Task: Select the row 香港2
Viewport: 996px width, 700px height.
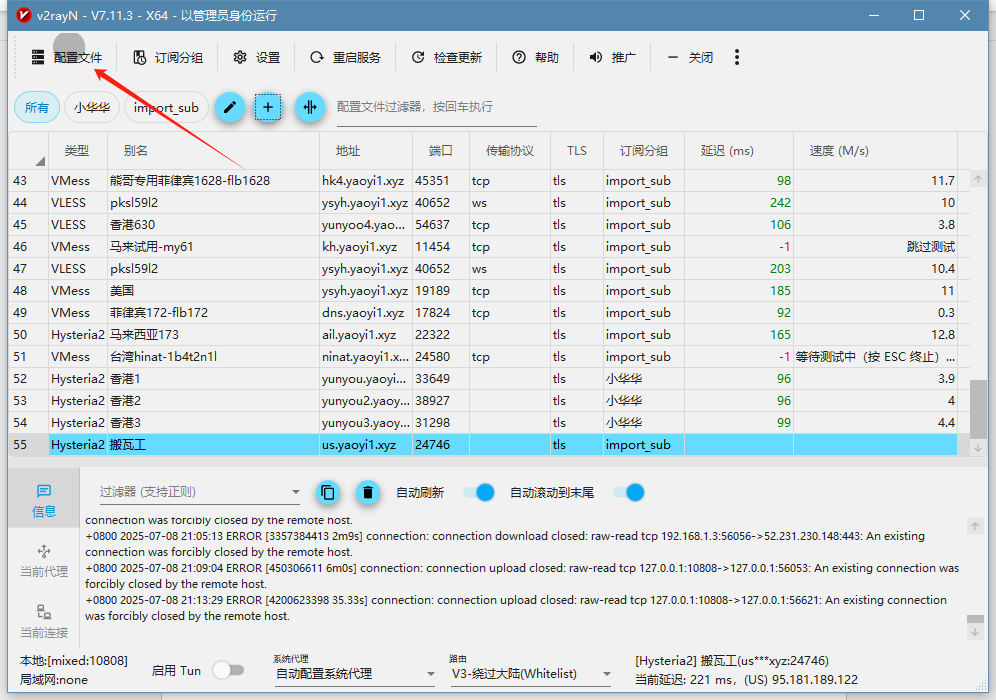Action: [483, 401]
